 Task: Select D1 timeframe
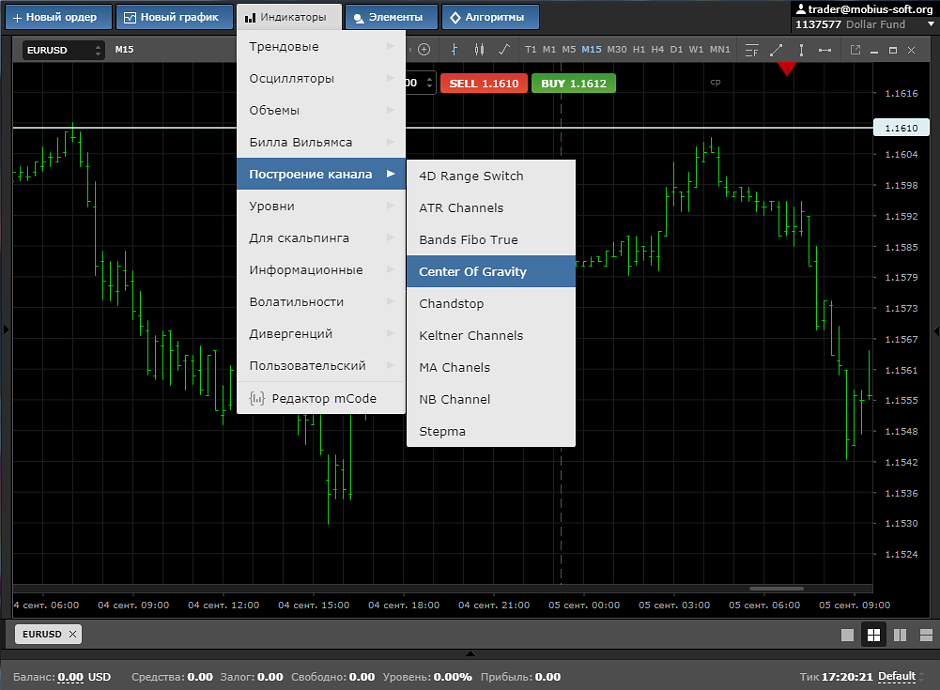coord(677,50)
